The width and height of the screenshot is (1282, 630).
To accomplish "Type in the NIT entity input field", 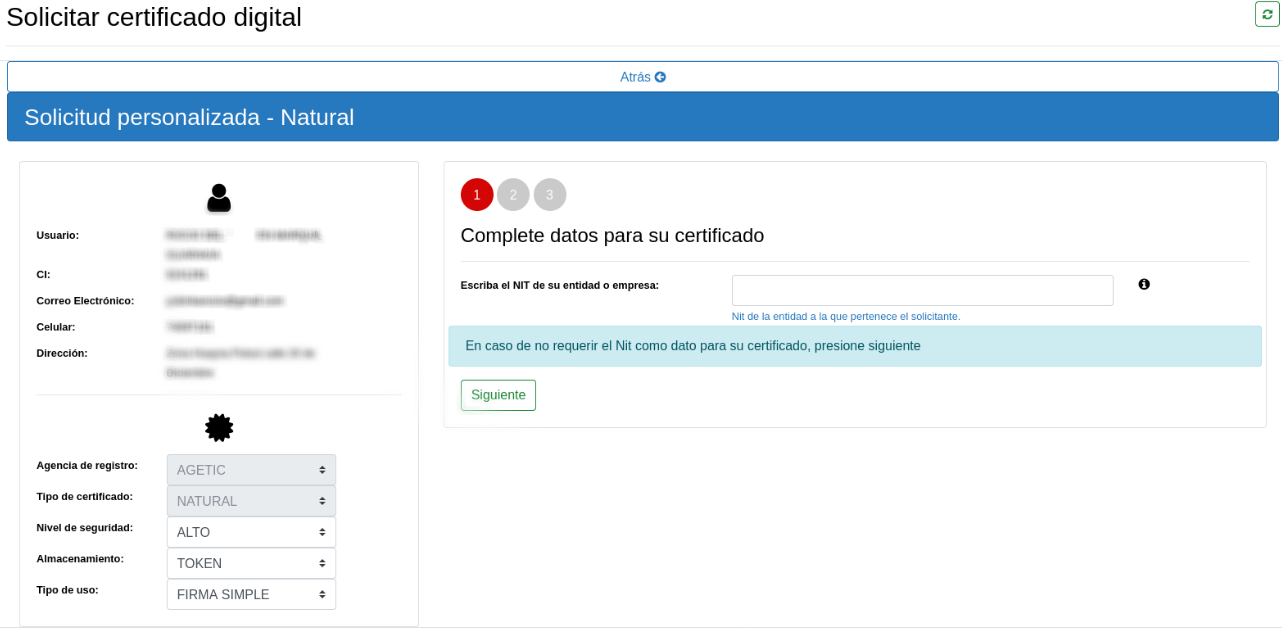I will point(922,290).
